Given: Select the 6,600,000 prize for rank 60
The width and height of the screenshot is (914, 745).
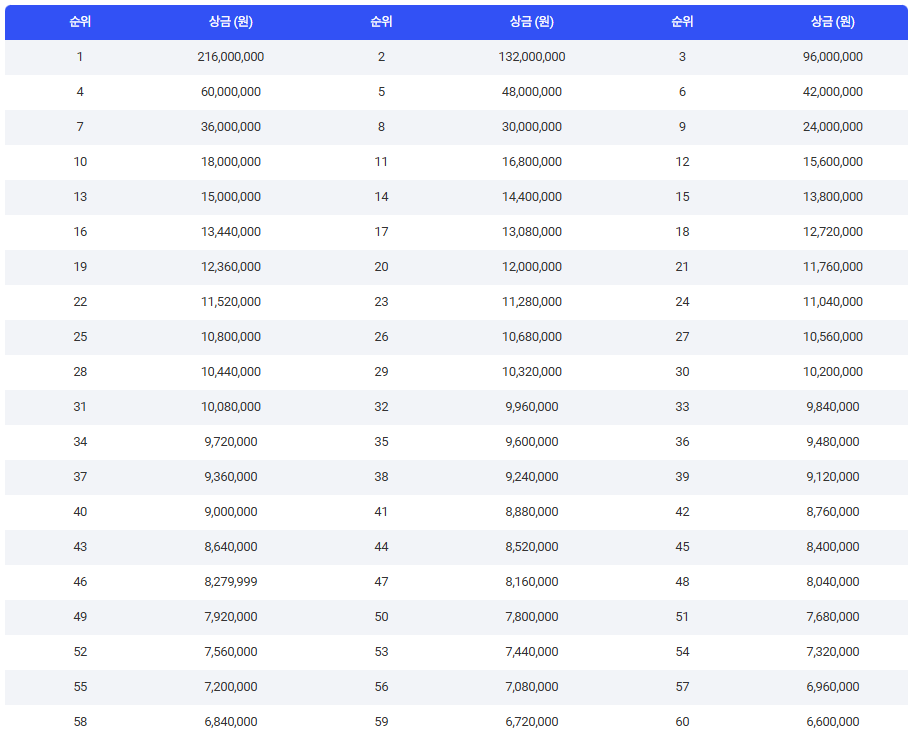Looking at the screenshot, I should (x=832, y=722).
